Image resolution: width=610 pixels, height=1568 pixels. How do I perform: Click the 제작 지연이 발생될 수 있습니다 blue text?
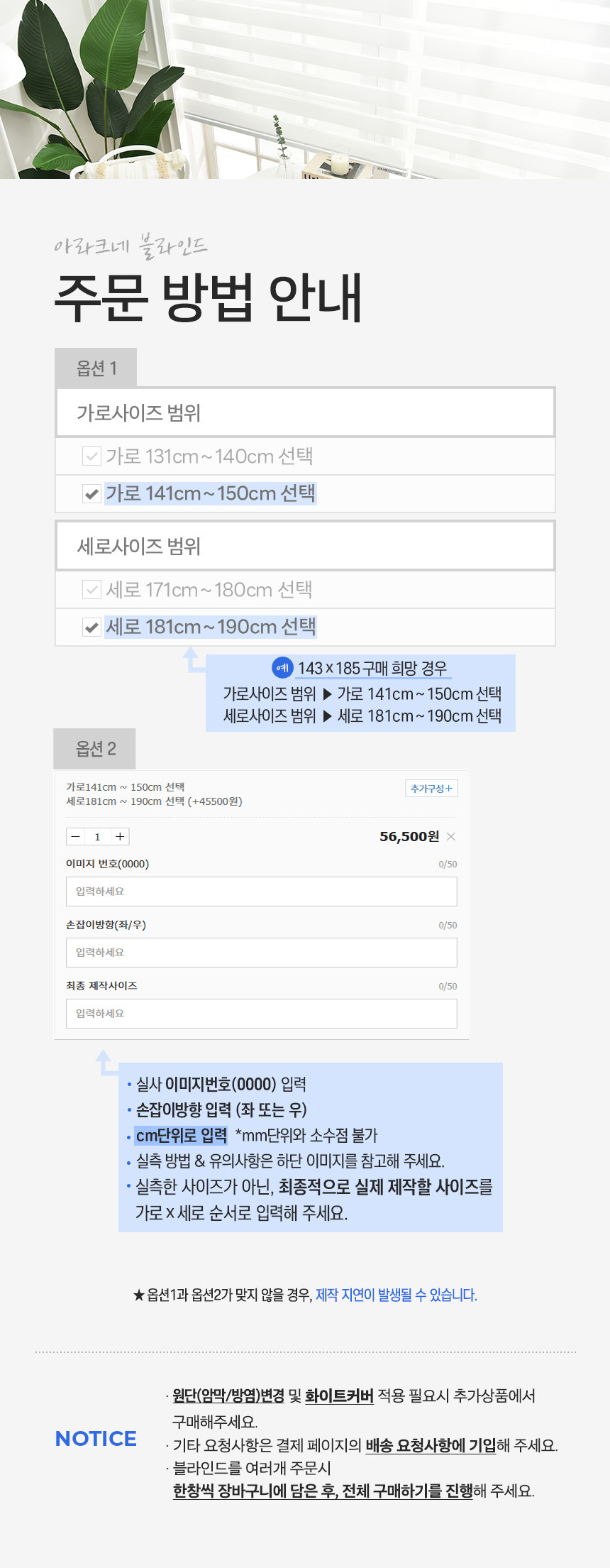tap(396, 1295)
